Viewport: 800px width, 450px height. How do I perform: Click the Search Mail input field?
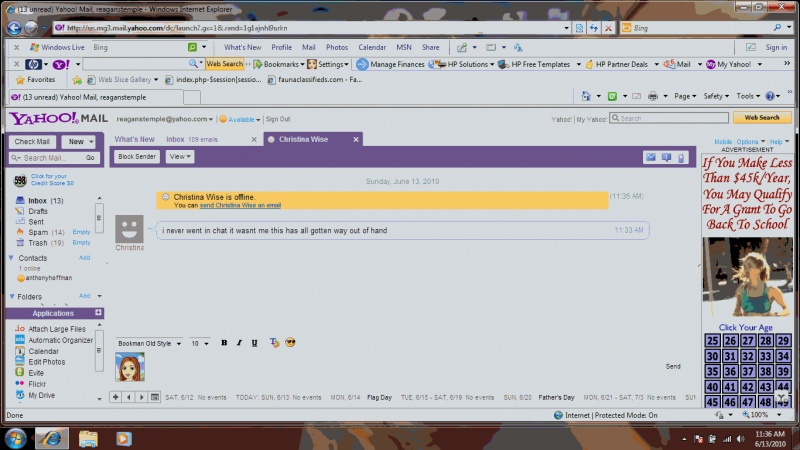tap(46, 158)
